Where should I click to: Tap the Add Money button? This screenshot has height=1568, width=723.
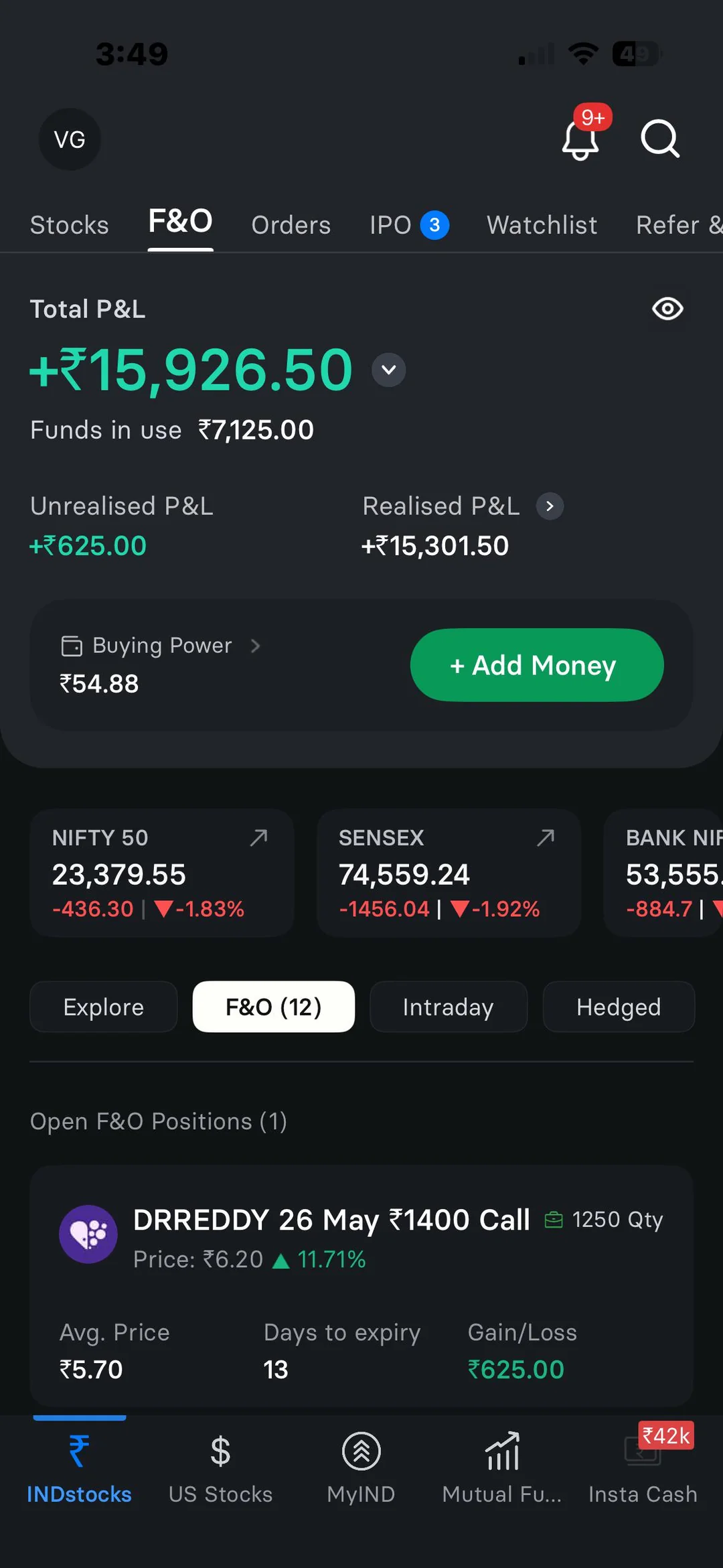537,665
